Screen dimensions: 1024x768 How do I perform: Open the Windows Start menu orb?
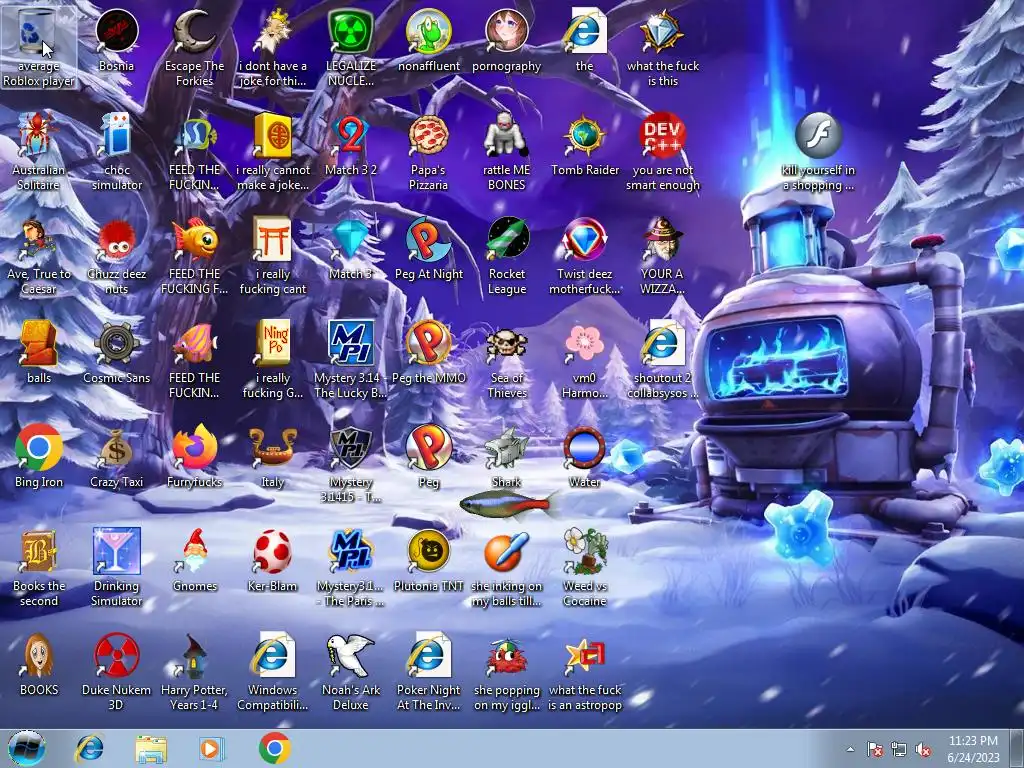tap(27, 748)
